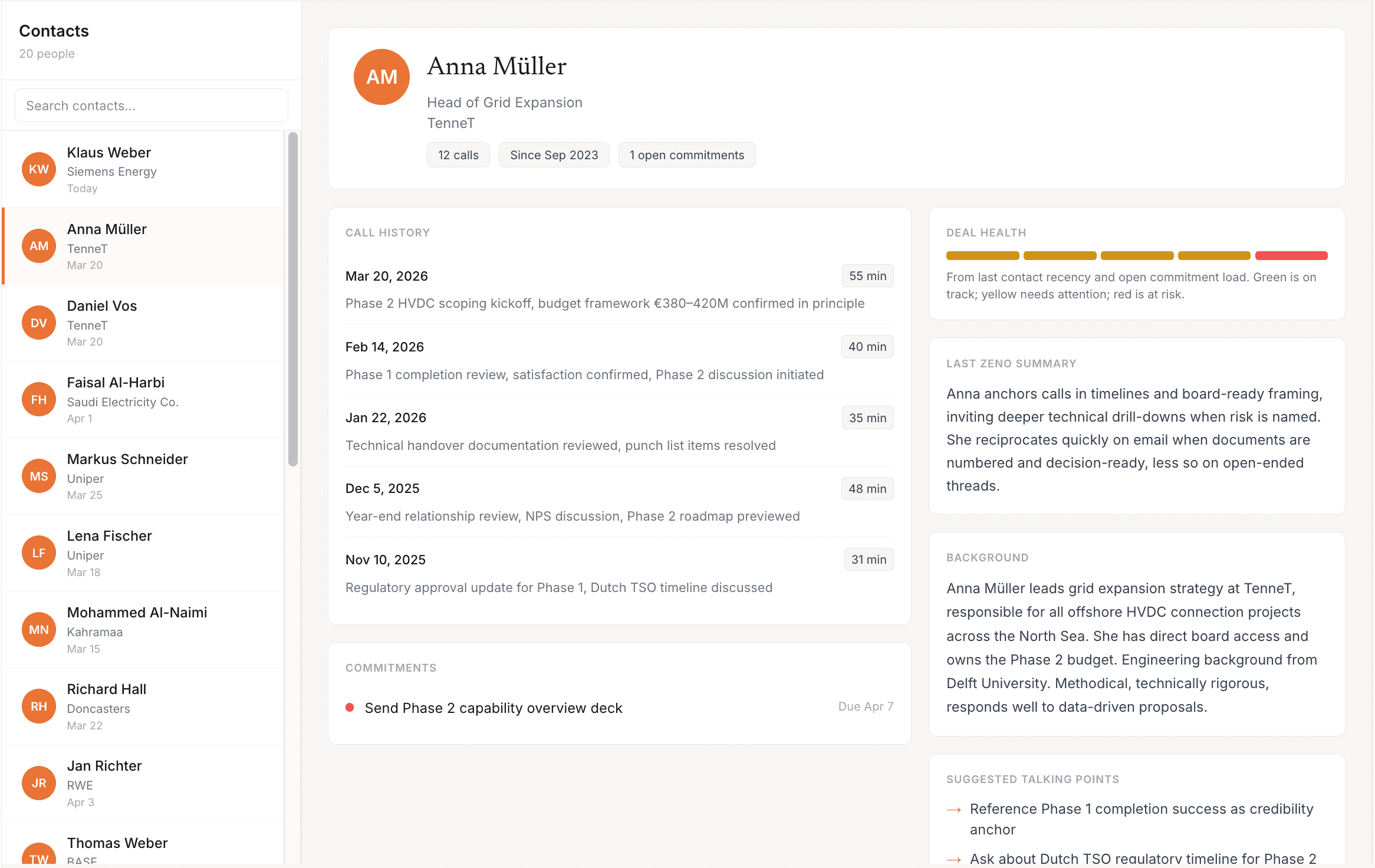Viewport: 1375px width, 868px height.
Task: Open Markus Schneider contact row
Action: pos(143,476)
